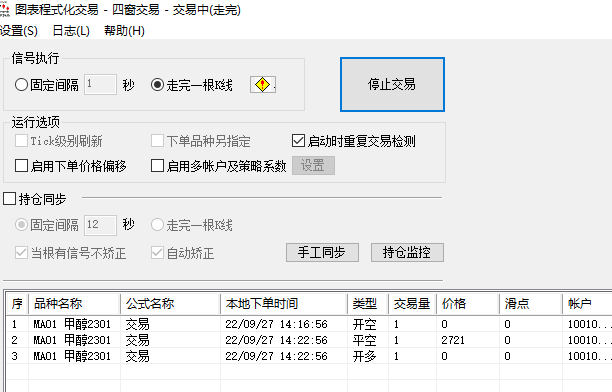Select 走完一根K线 radio in 信号执行
Screen dimensions: 612x392
tap(157, 85)
